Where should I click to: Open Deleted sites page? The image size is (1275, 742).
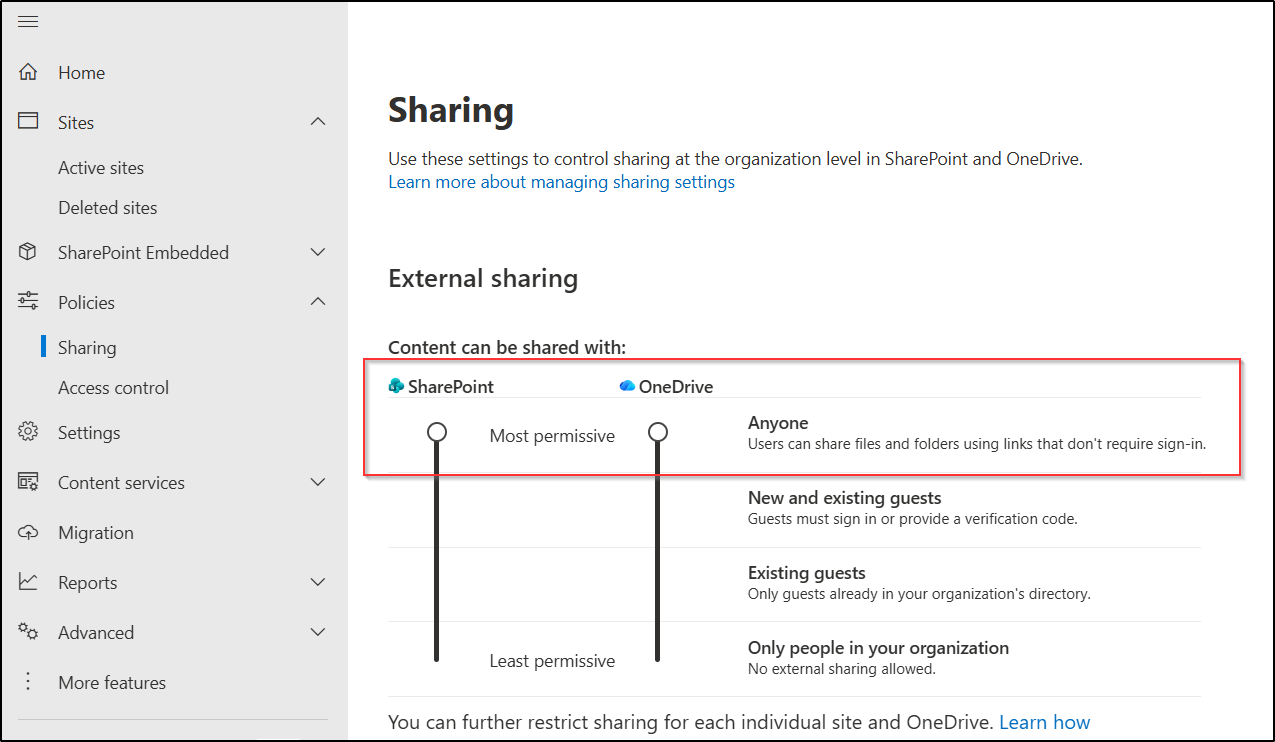pos(108,207)
